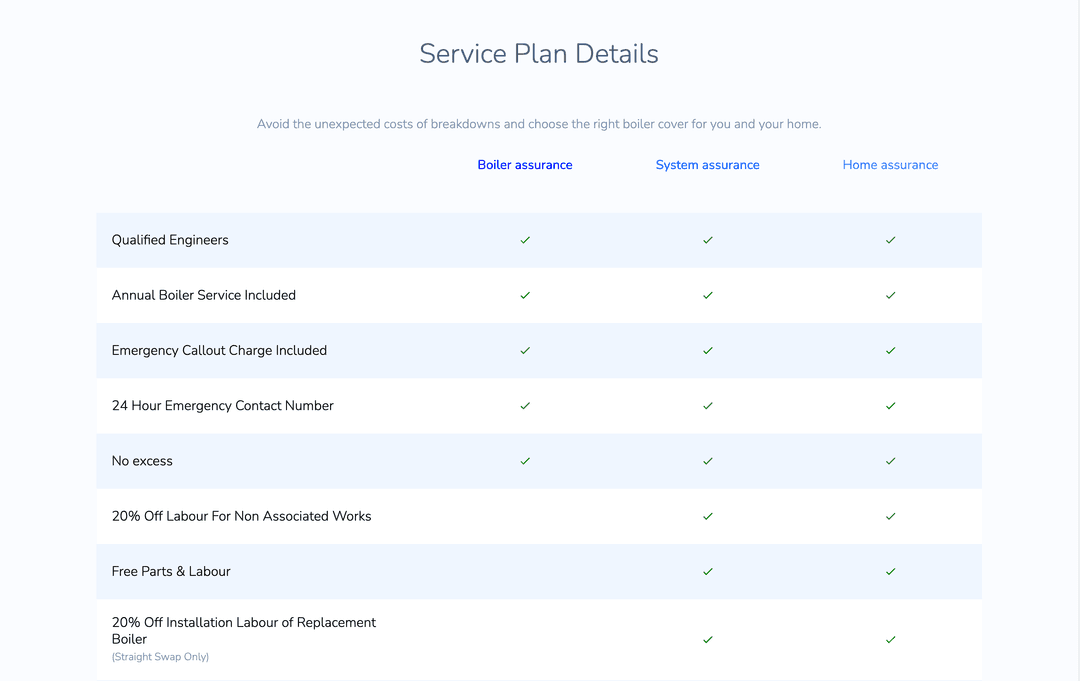Click the Service Plan Details heading
Image resolution: width=1080 pixels, height=681 pixels.
click(x=538, y=53)
